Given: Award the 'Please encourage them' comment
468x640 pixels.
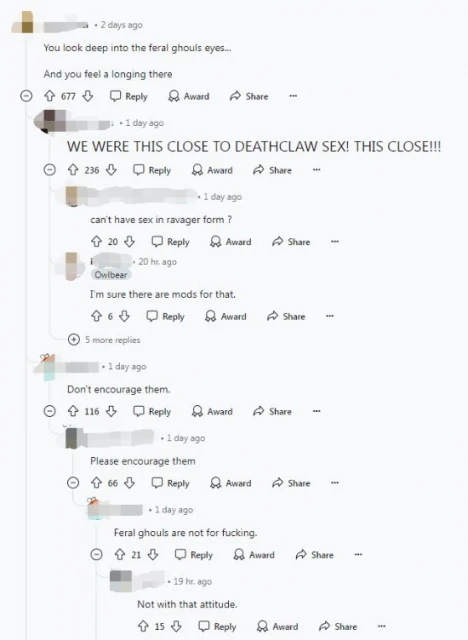Looking at the screenshot, I should pos(231,483).
